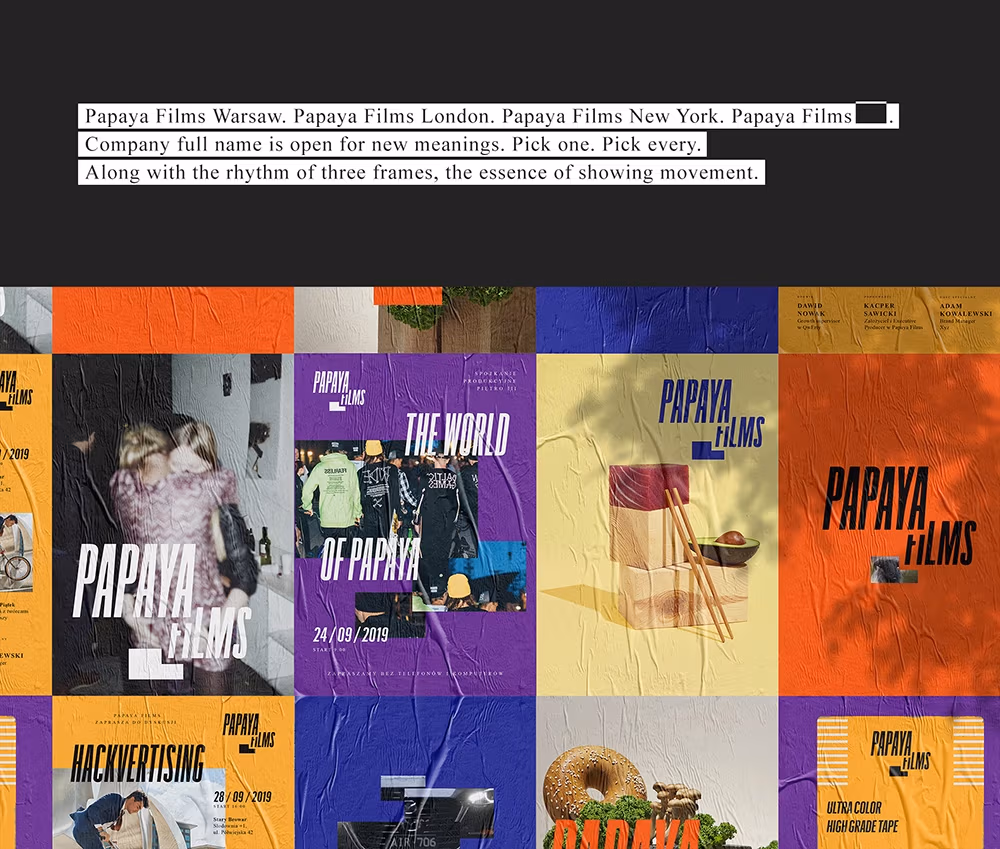This screenshot has height=849, width=1000.
Task: Open the yellow Hackvertising poster
Action: (173, 772)
